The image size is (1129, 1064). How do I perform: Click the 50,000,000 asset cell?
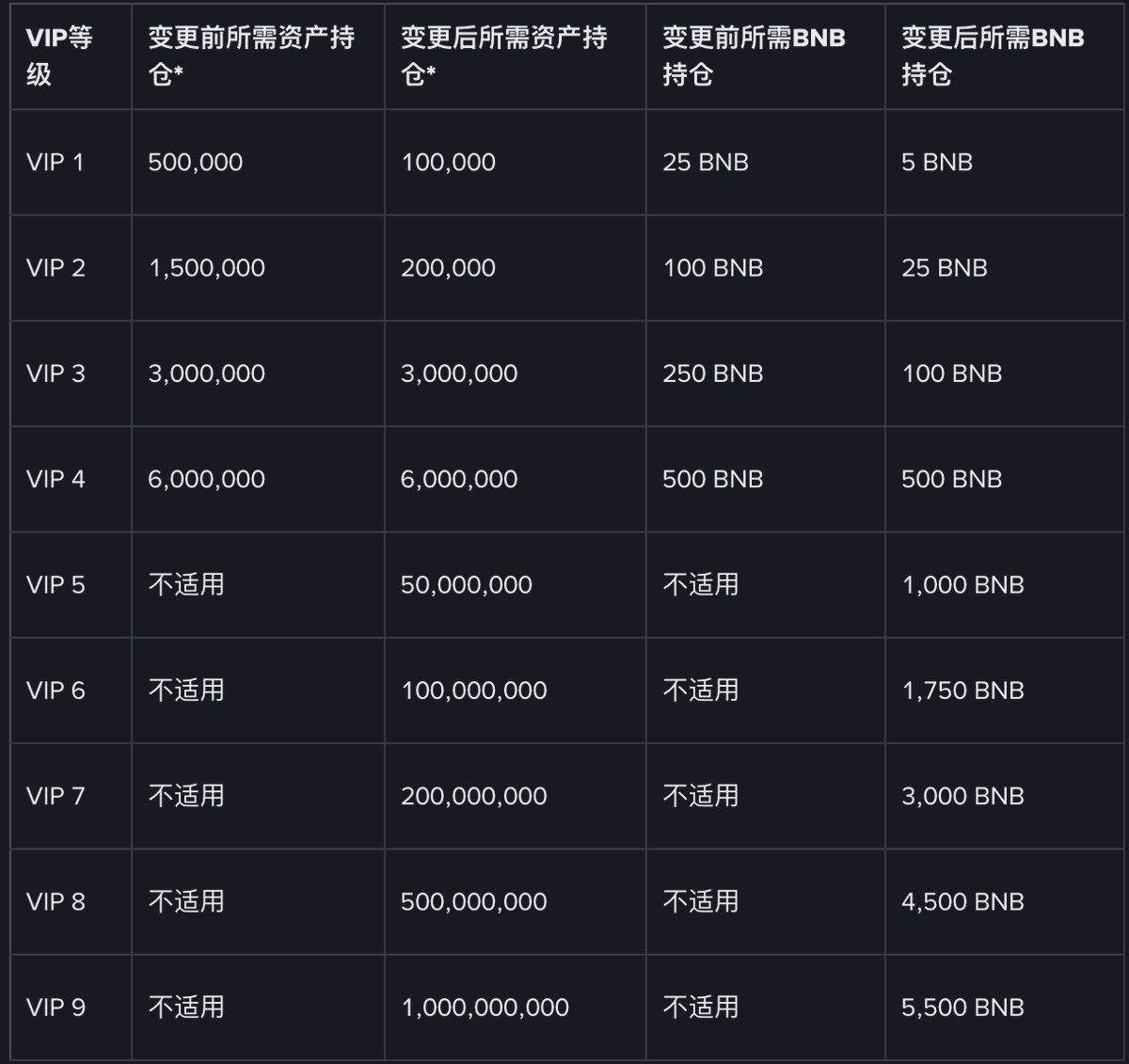click(467, 585)
